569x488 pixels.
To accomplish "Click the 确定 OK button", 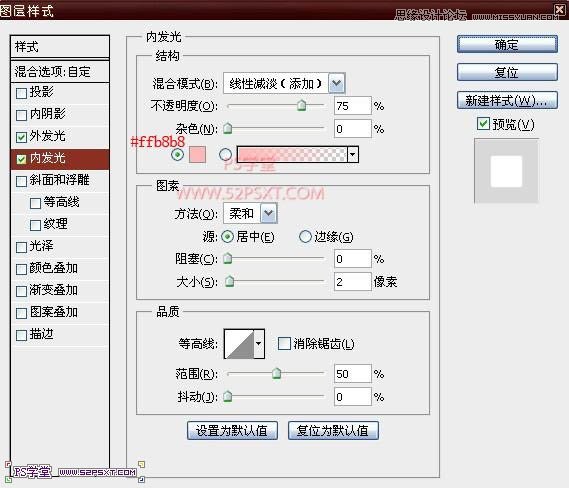I will 507,44.
